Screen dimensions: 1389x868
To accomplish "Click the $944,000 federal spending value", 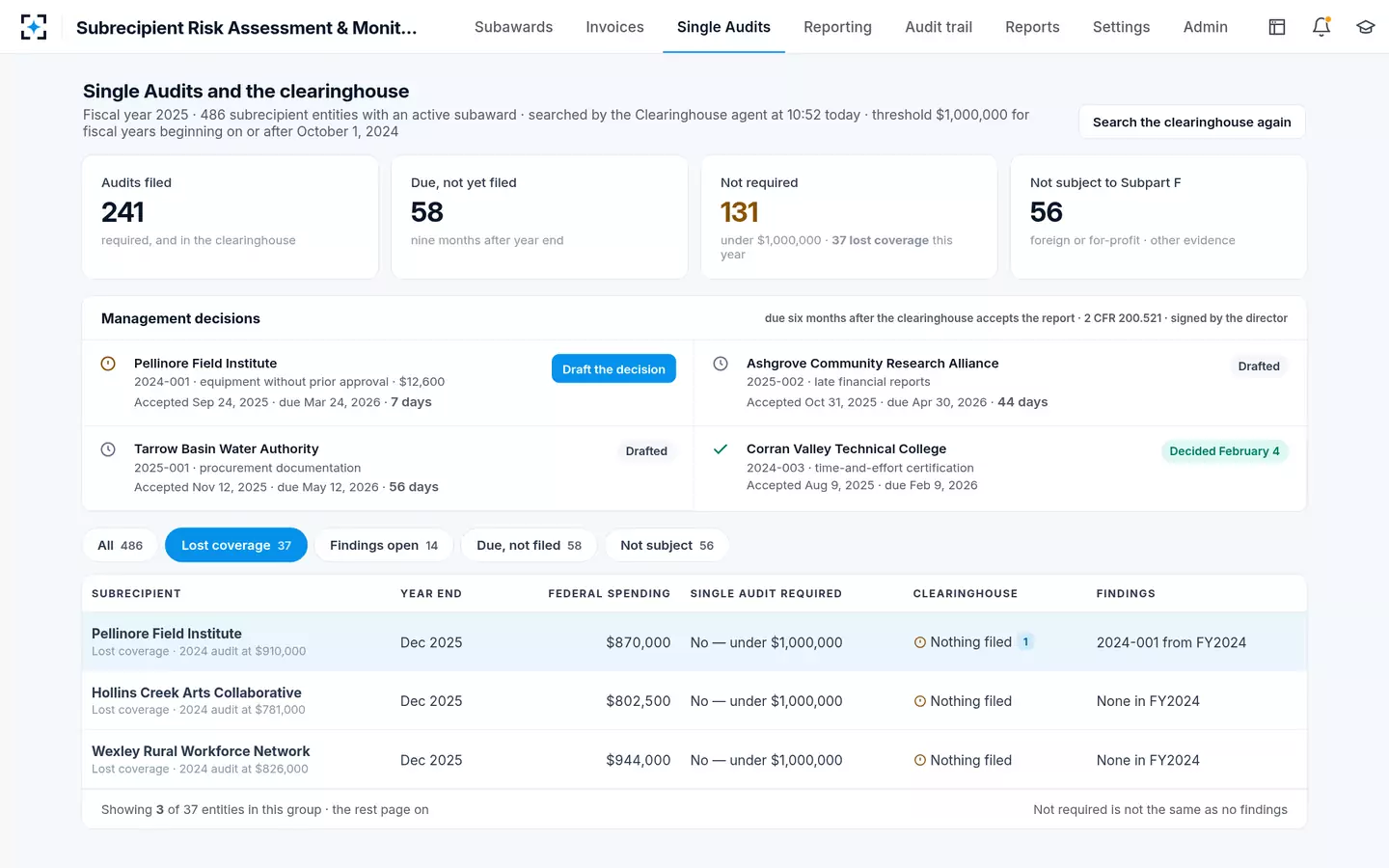I will tap(638, 760).
